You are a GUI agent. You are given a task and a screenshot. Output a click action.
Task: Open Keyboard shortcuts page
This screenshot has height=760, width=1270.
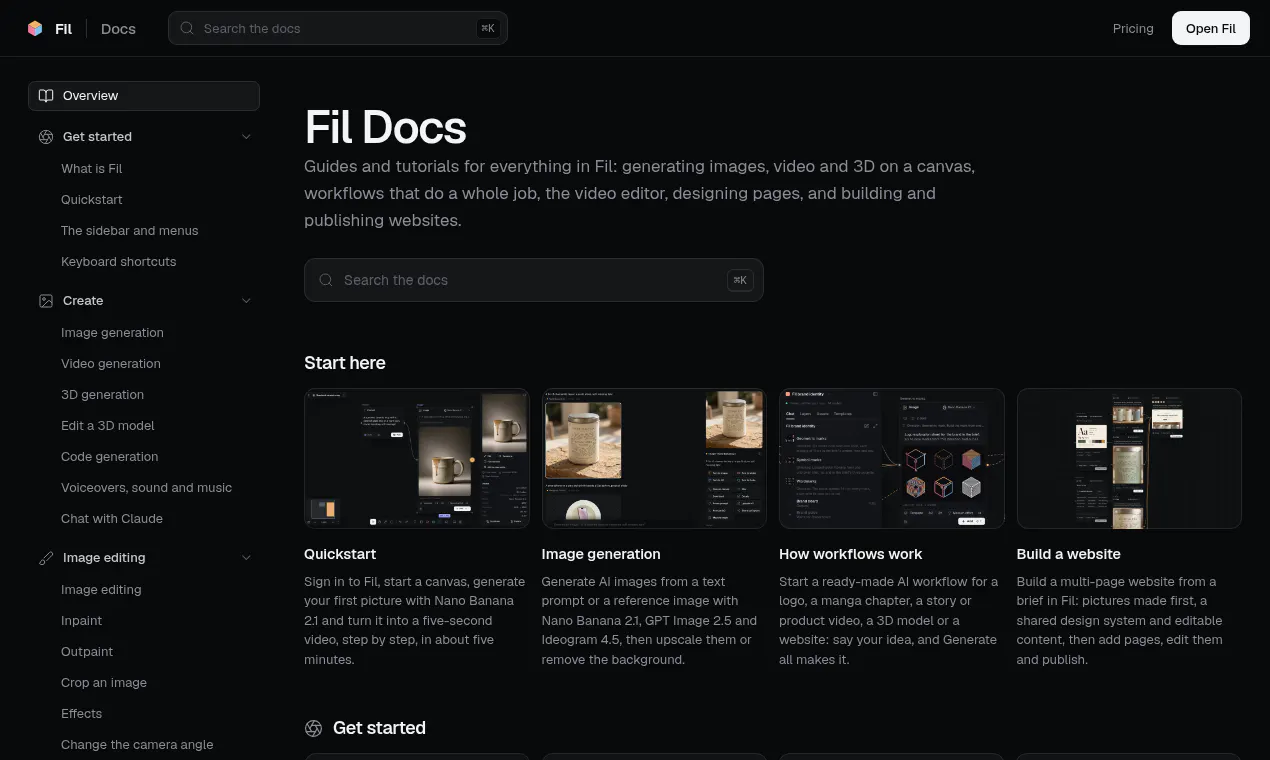(x=119, y=262)
